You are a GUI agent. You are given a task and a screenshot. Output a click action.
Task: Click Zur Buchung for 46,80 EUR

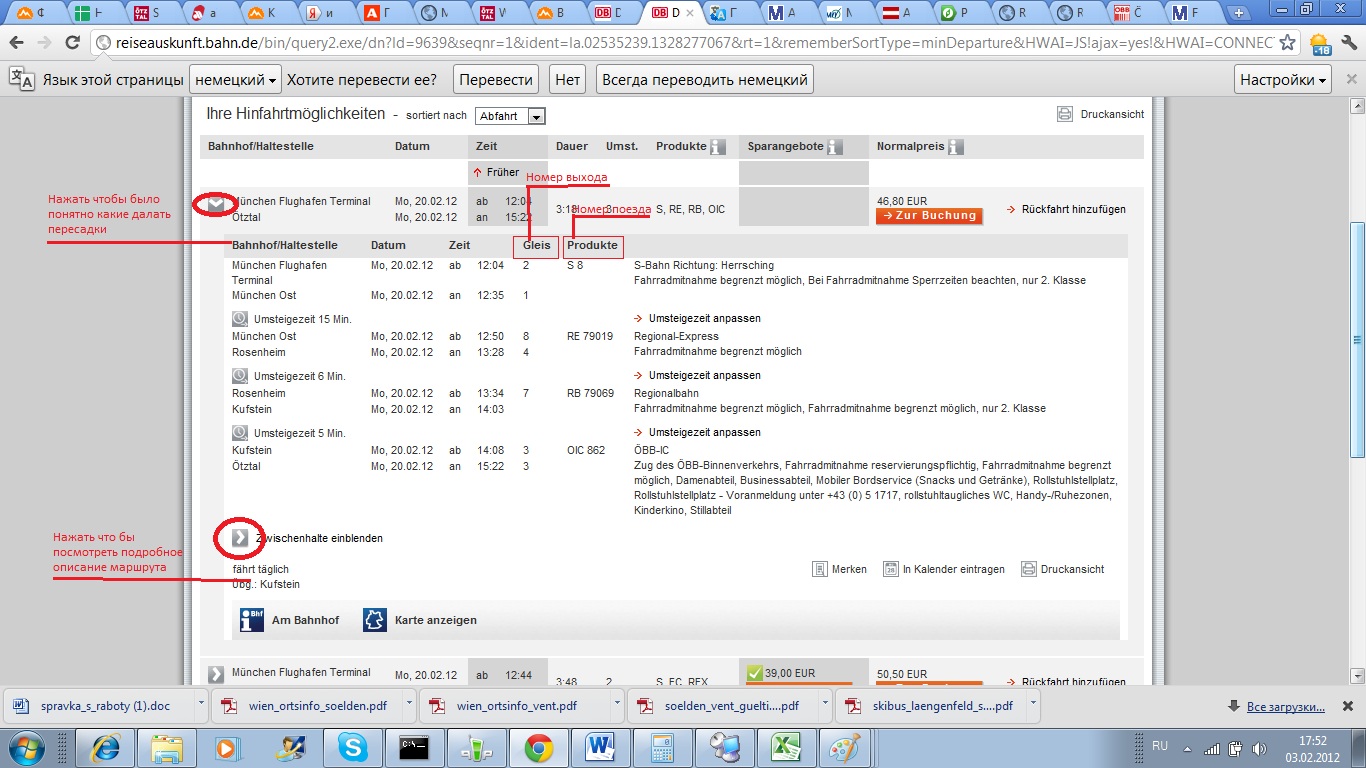pos(929,216)
